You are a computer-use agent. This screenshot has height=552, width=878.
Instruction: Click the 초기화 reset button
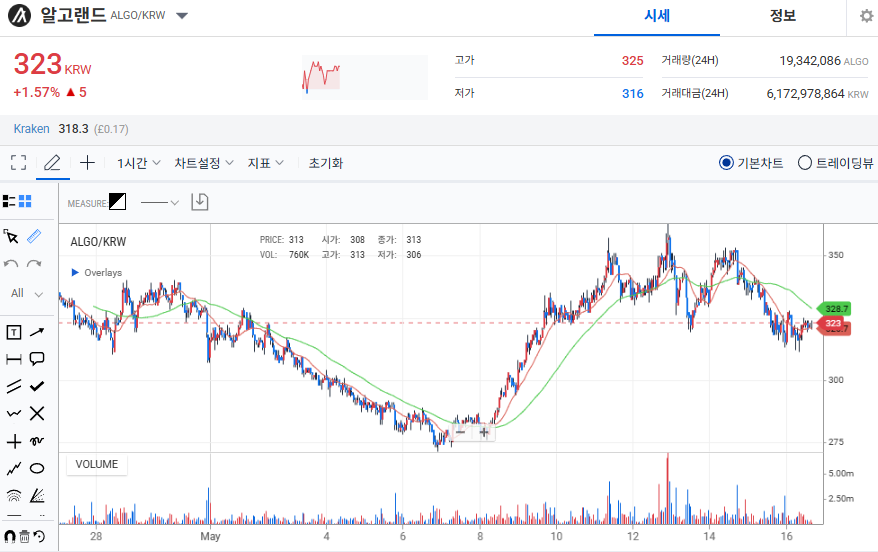coord(326,163)
